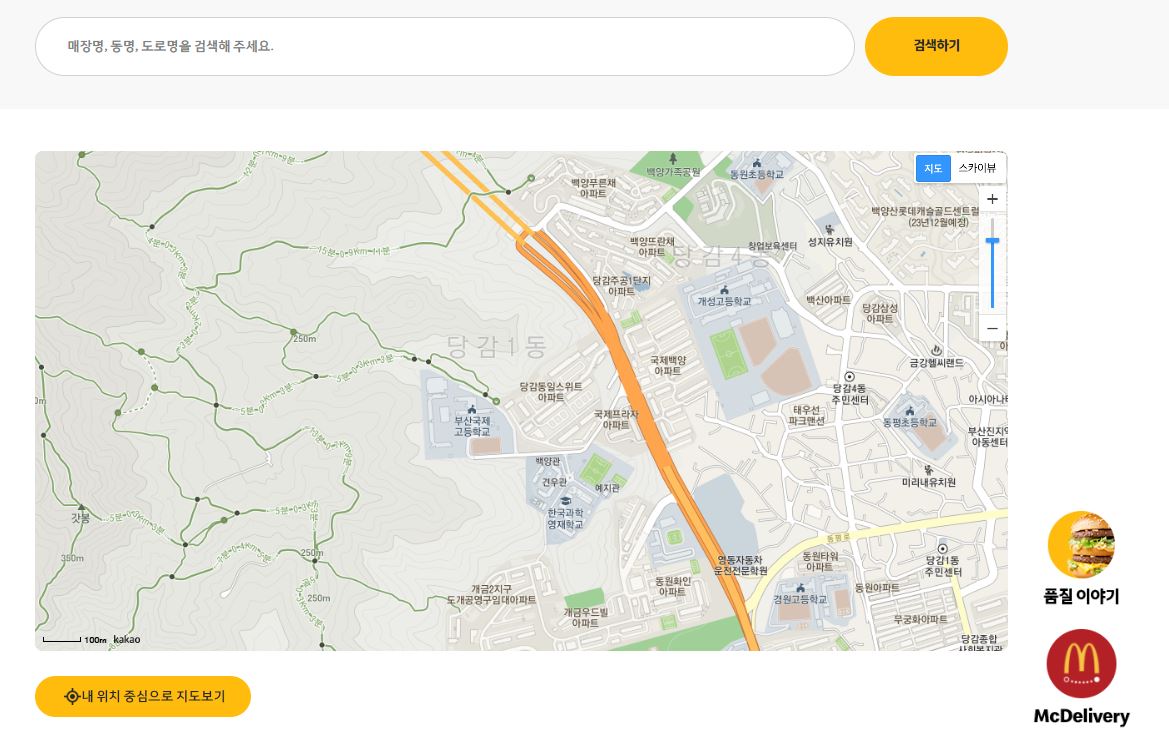Click 백양가족공원 park tree icon
The image size is (1169, 744).
point(672,159)
